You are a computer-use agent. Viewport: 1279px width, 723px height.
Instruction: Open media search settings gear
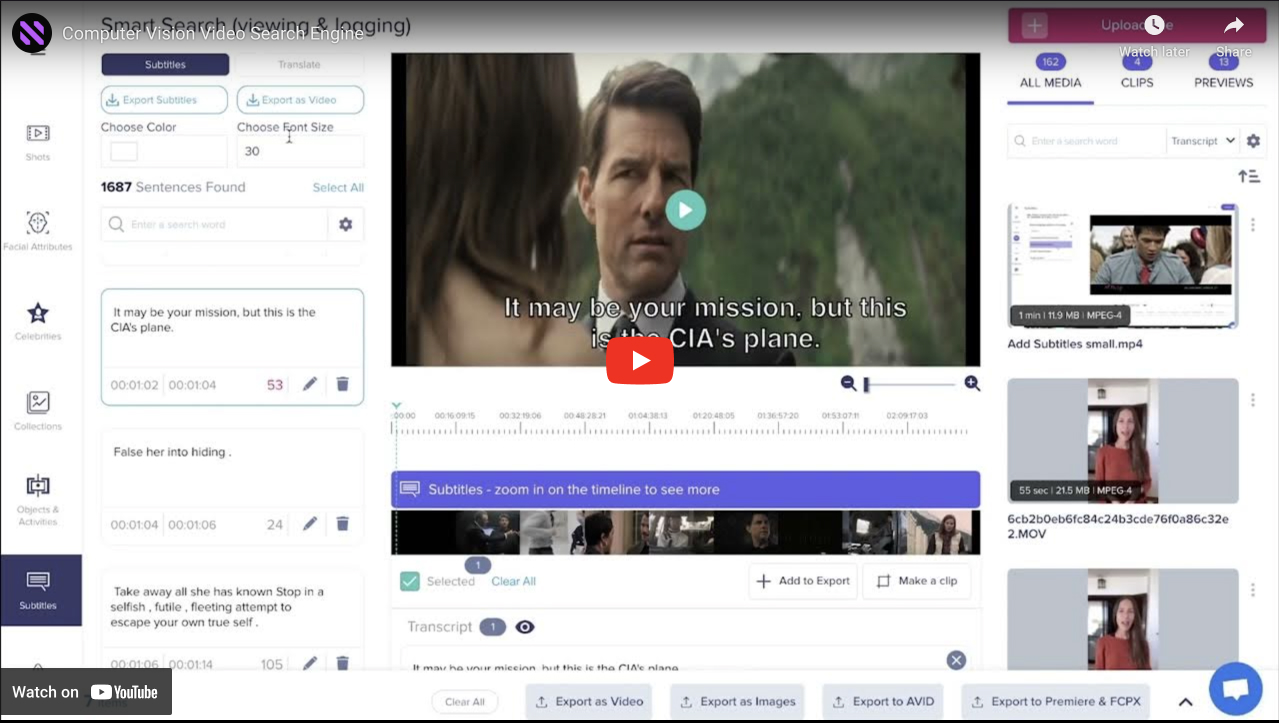click(x=1253, y=141)
